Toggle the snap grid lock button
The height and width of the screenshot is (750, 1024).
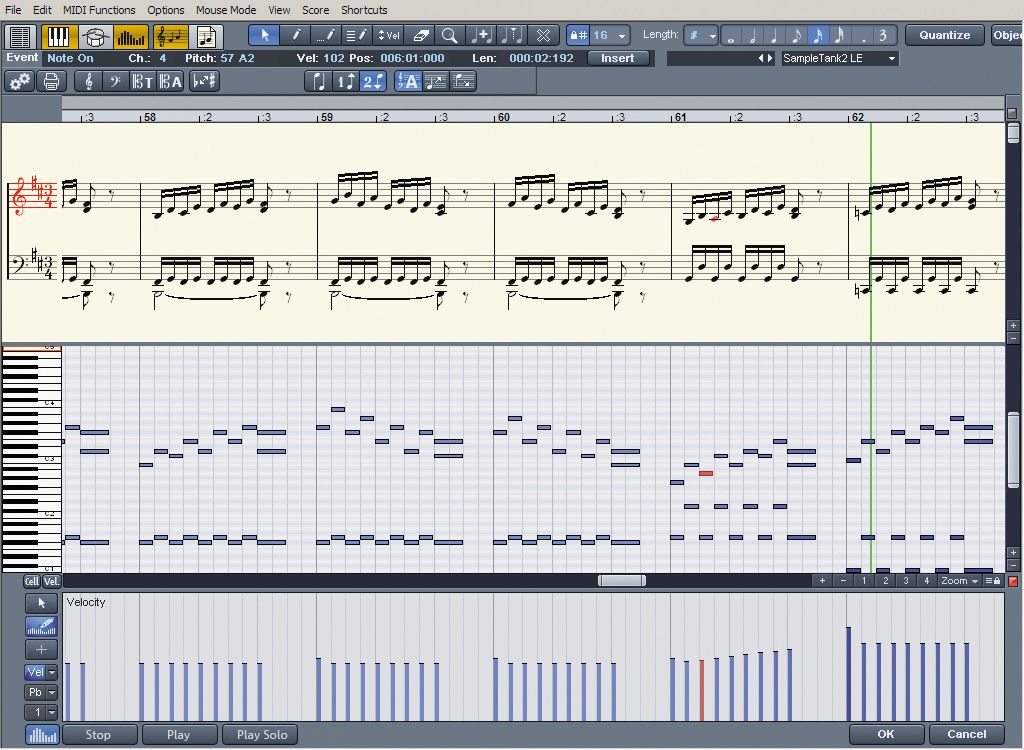[578, 35]
